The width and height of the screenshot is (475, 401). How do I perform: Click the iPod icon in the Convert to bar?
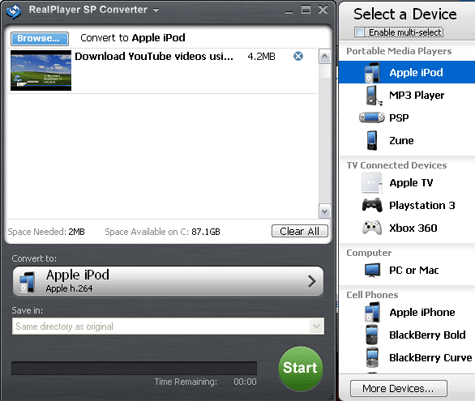point(27,282)
